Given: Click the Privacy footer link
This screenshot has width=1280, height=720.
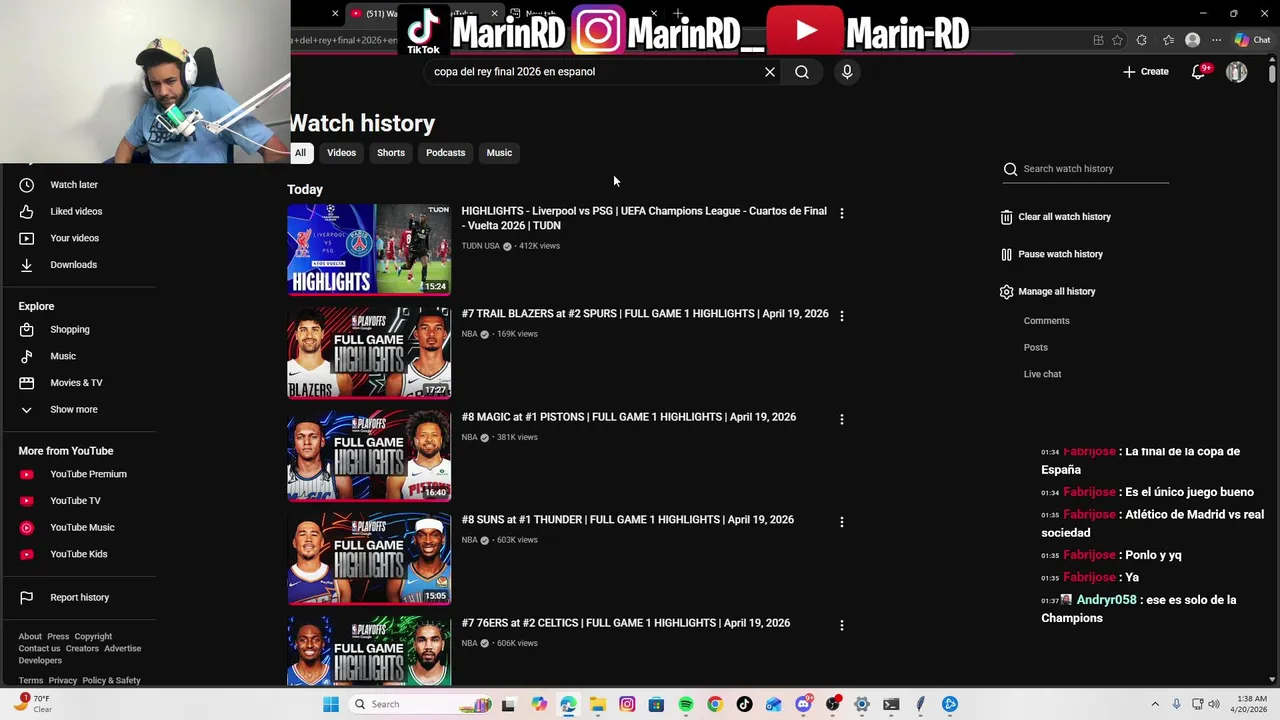Looking at the screenshot, I should [63, 681].
